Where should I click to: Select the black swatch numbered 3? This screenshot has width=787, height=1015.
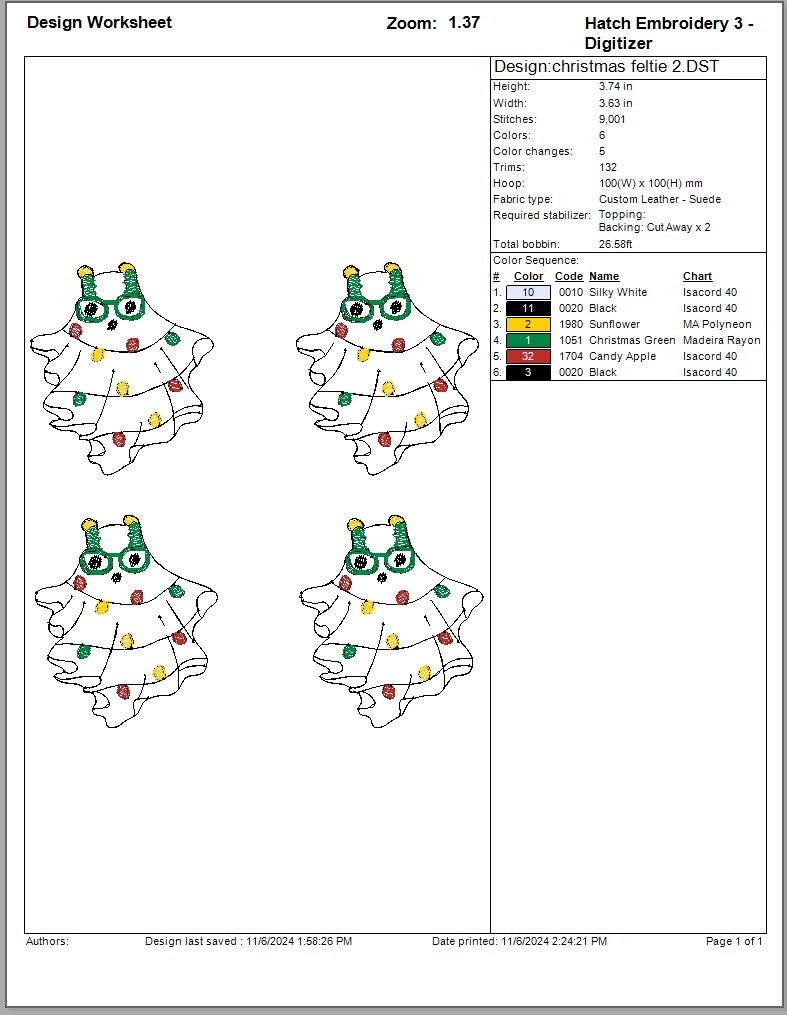click(528, 372)
